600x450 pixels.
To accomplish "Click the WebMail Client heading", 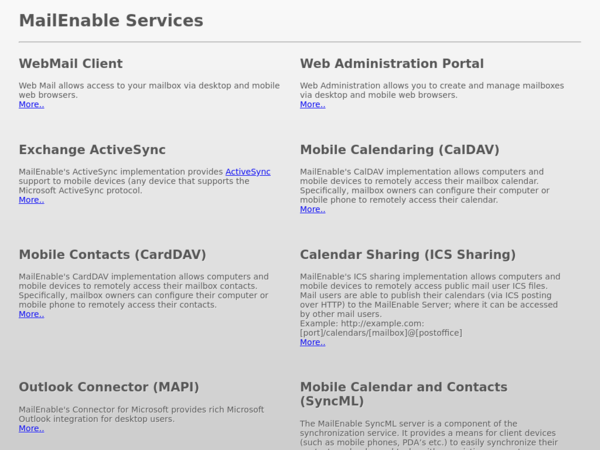I will 71,64.
